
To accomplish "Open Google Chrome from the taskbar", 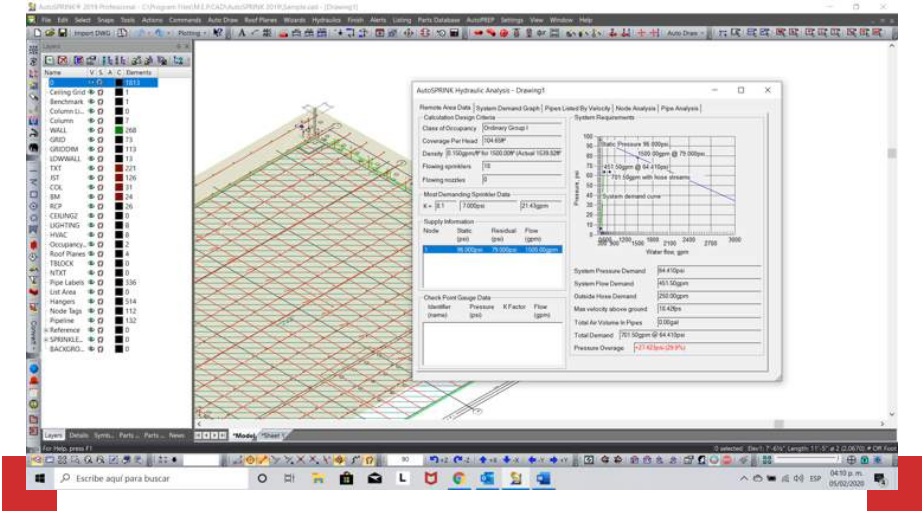I will click(459, 479).
